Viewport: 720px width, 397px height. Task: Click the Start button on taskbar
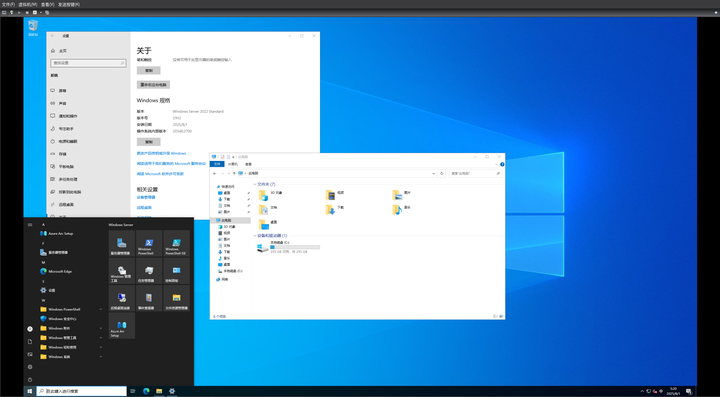30,391
